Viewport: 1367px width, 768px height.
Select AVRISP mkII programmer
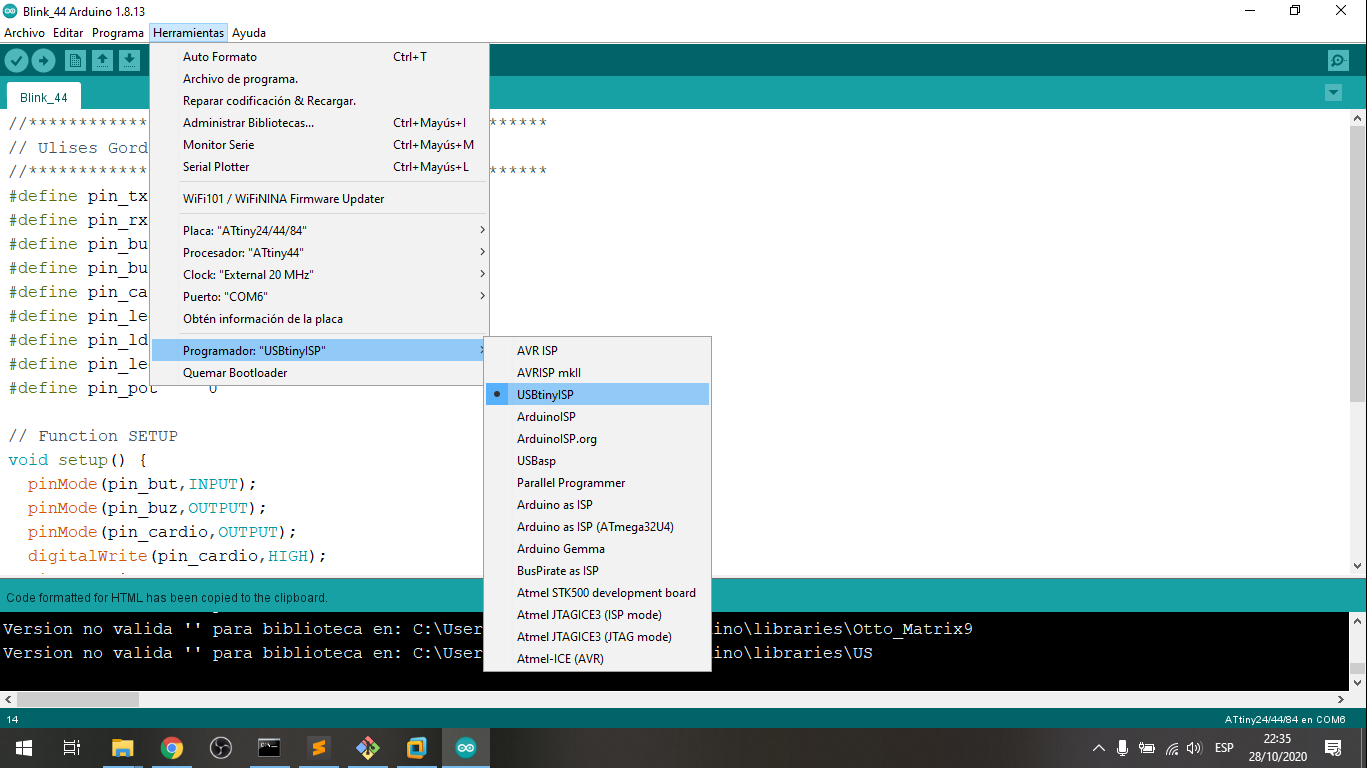597,373
